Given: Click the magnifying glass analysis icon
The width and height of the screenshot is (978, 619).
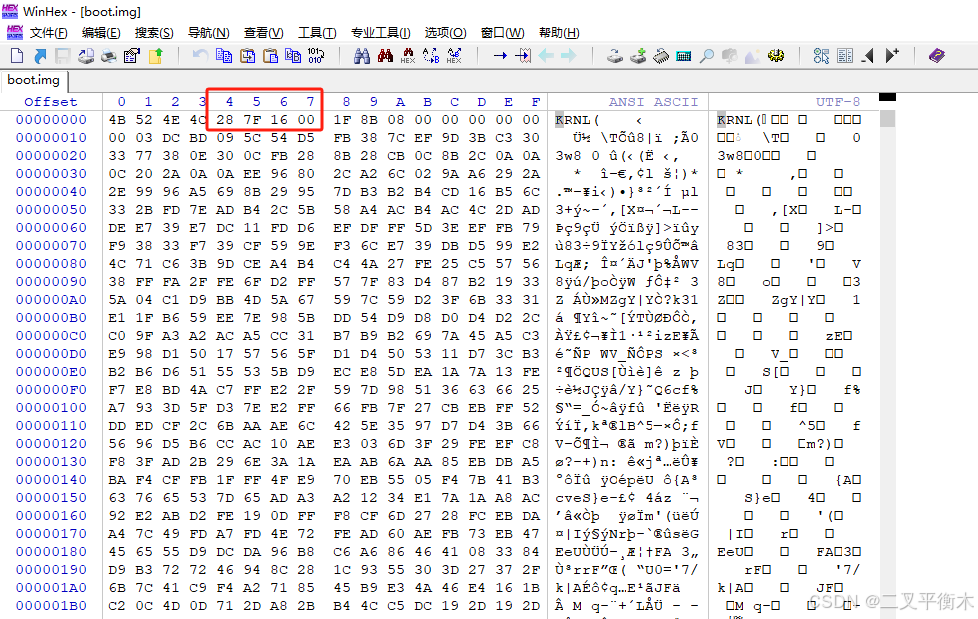Looking at the screenshot, I should click(x=707, y=56).
